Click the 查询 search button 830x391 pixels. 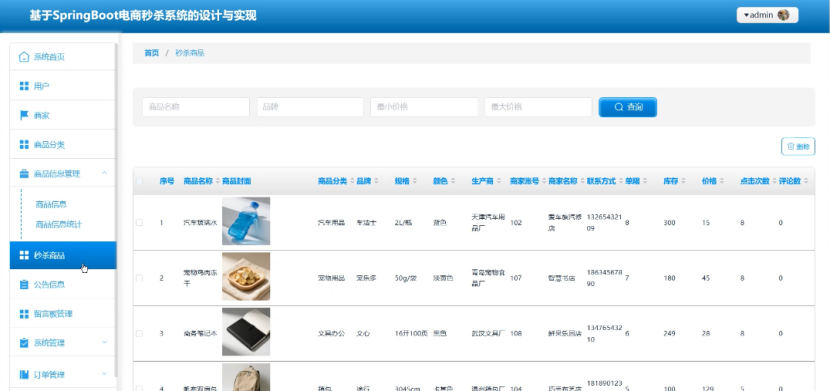628,107
